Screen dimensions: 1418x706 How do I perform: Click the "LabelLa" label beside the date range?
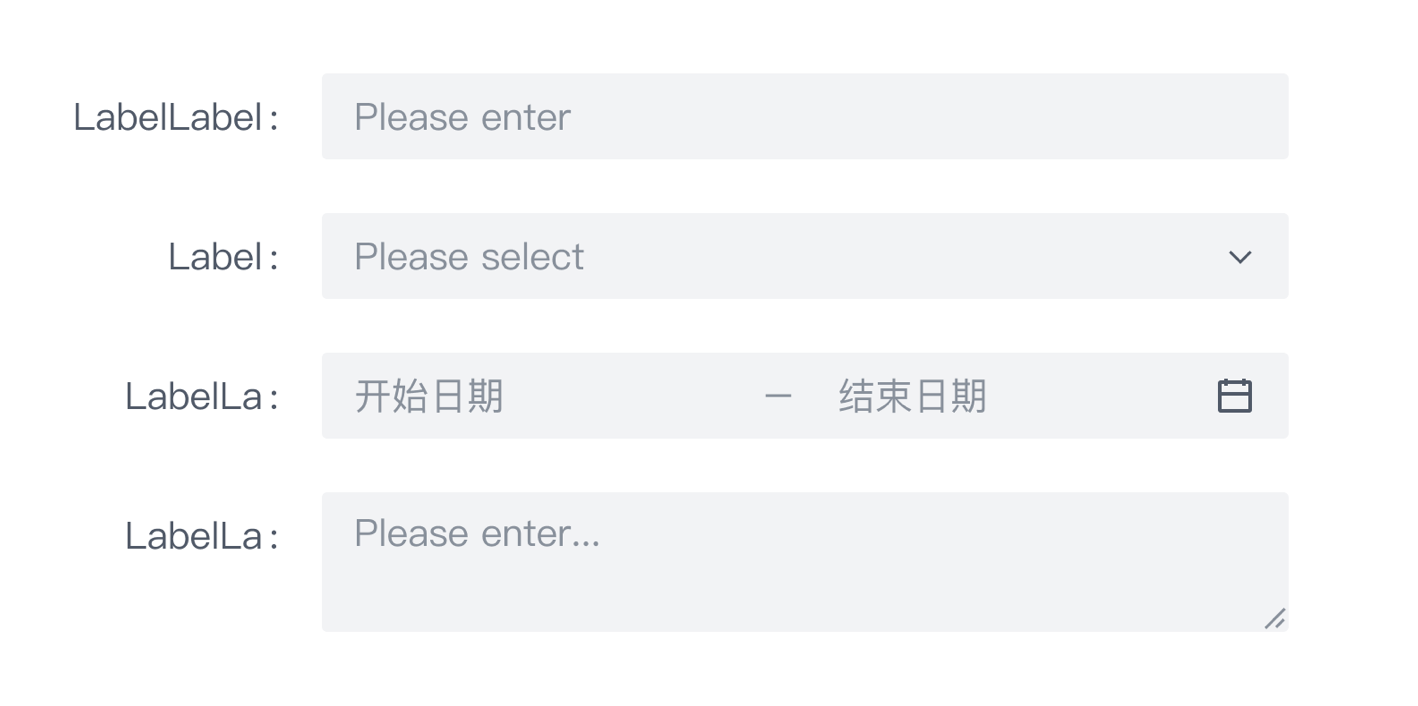tap(193, 397)
